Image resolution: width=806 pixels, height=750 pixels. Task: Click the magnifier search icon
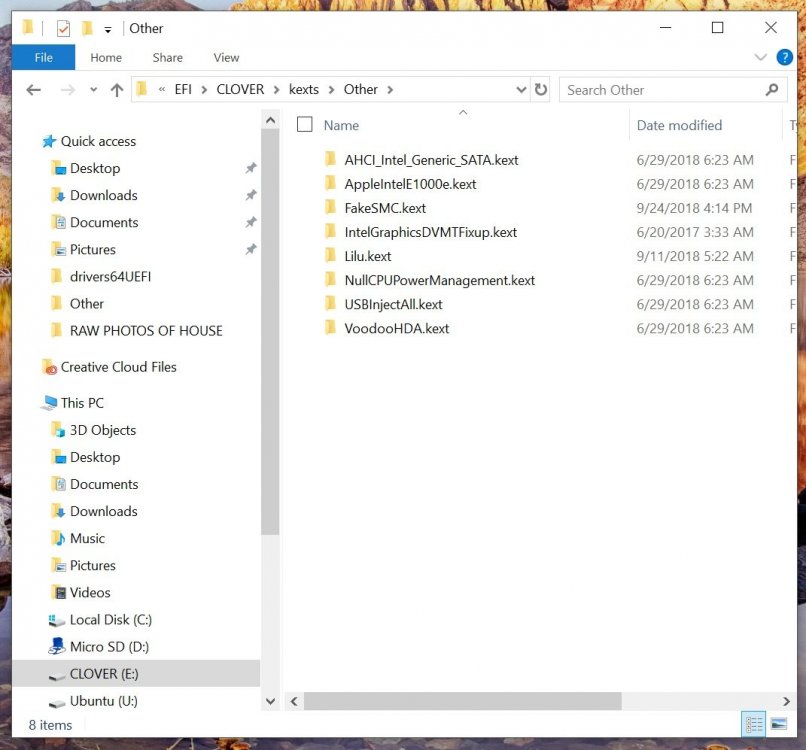pos(772,90)
